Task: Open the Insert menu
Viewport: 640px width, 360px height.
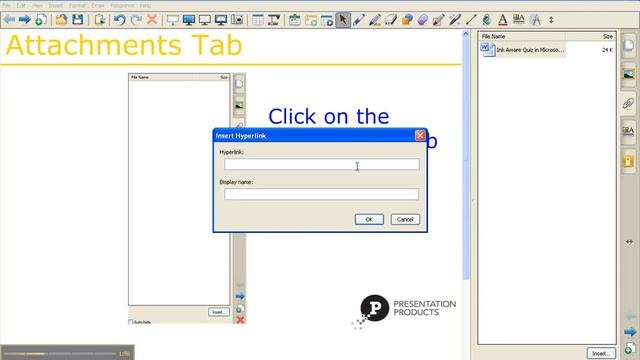Action: [56, 6]
